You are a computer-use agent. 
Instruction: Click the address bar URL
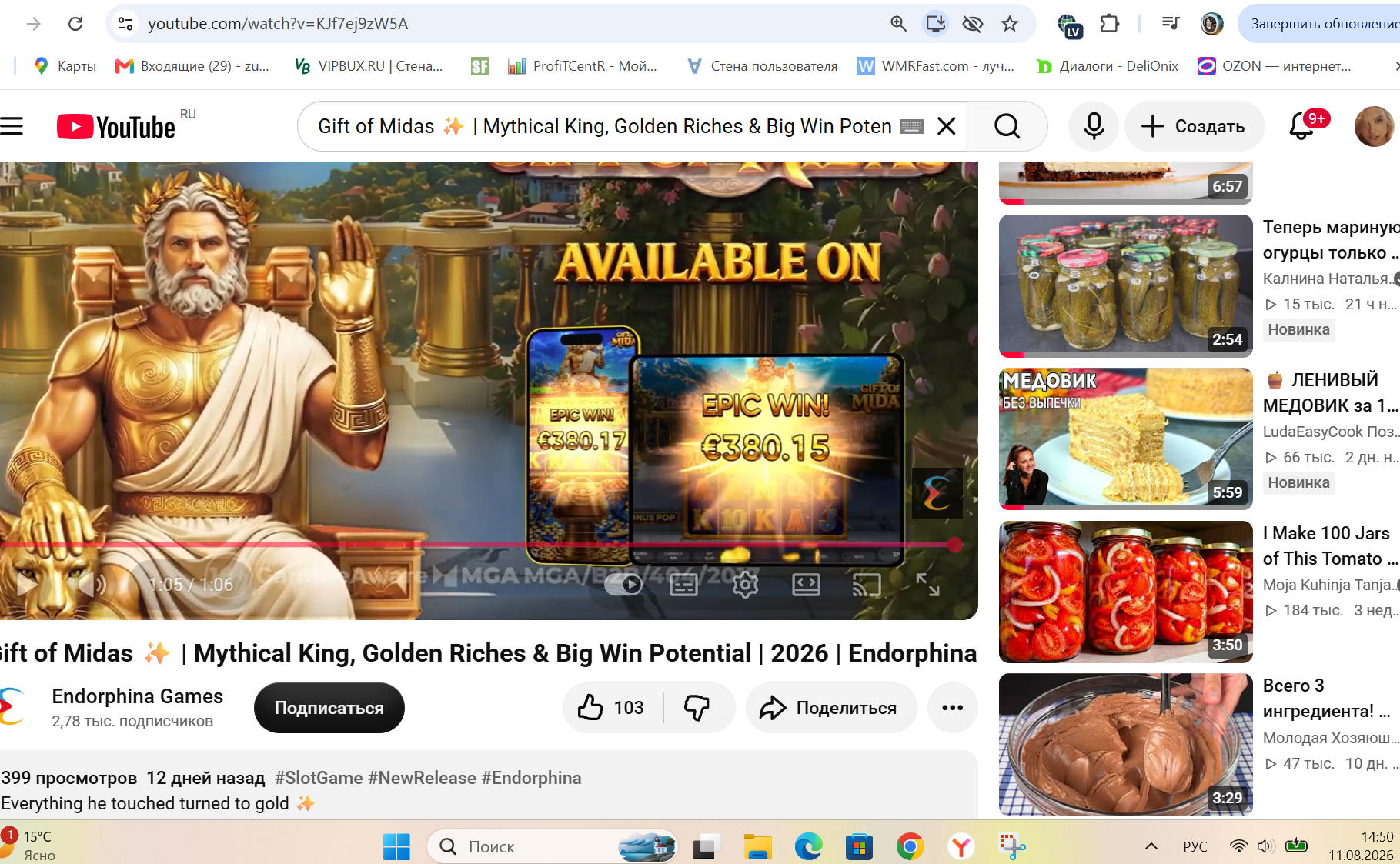(x=278, y=24)
